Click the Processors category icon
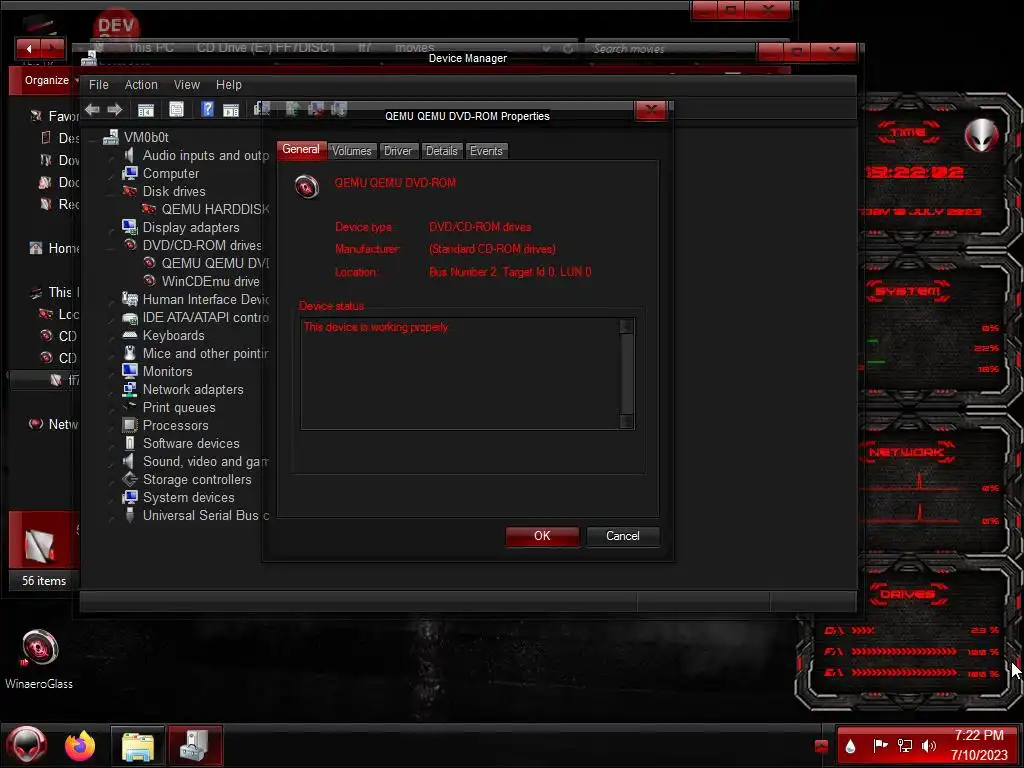Image resolution: width=1024 pixels, height=768 pixels. tap(130, 425)
